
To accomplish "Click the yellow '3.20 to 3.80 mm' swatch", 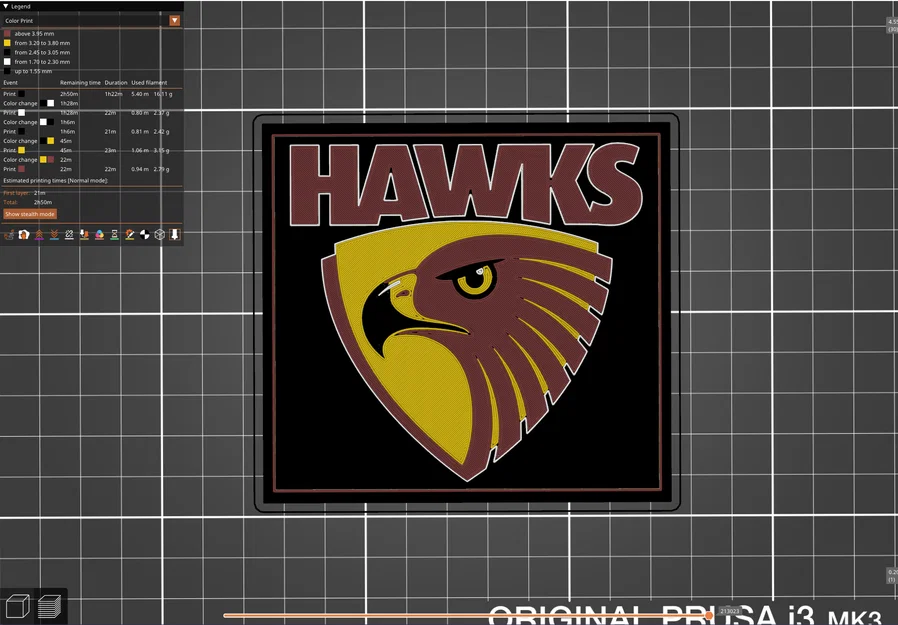I will [x=7, y=43].
